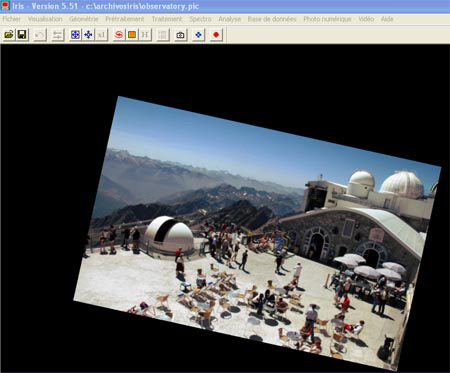Click the zoom-out blue arrows icon
450x373 pixels.
click(88, 35)
